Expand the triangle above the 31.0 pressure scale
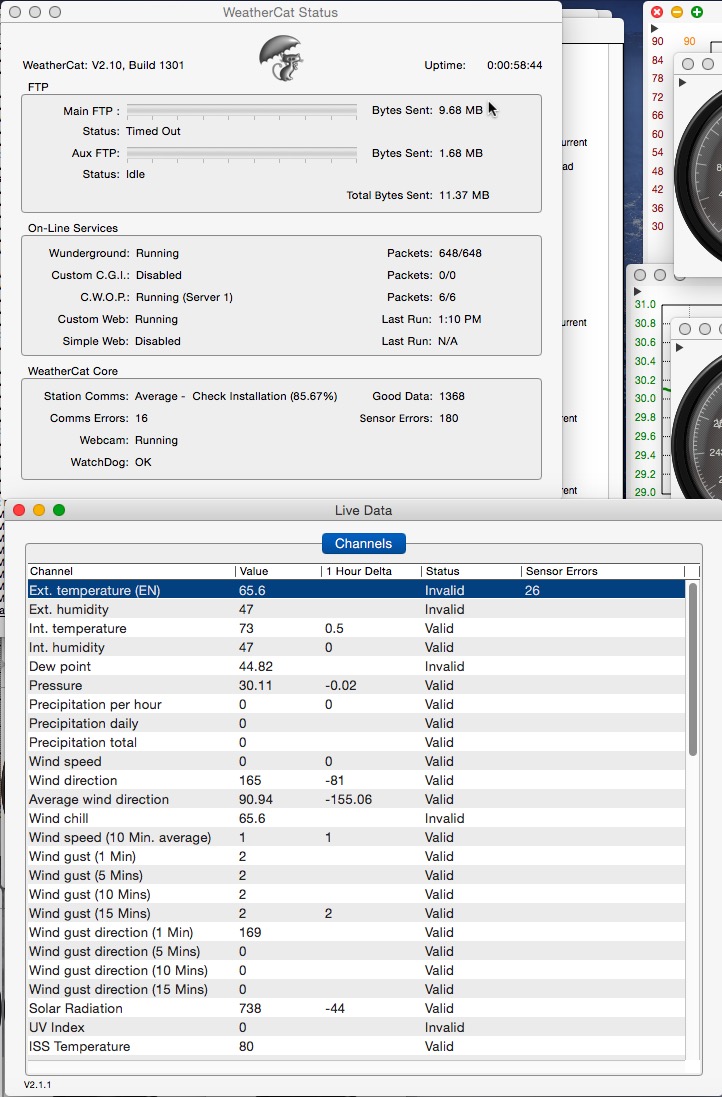Image resolution: width=722 pixels, height=1097 pixels. tap(637, 291)
